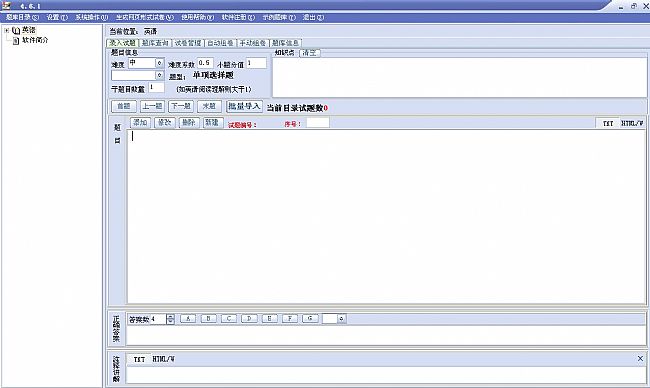Image resolution: width=650 pixels, height=388 pixels.
Task: Open the 使用帮助 menu
Action: coord(197,17)
